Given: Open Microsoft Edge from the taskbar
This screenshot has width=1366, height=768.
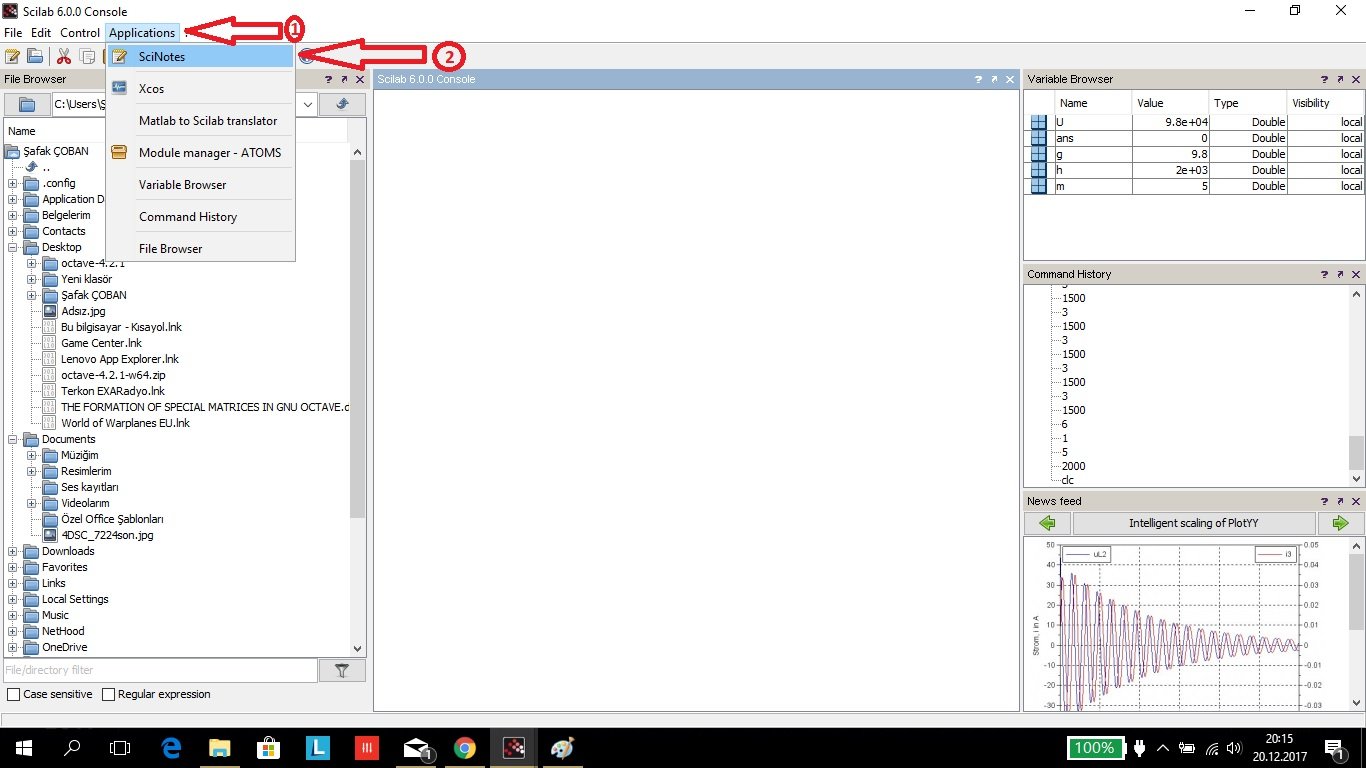Looking at the screenshot, I should click(x=171, y=747).
